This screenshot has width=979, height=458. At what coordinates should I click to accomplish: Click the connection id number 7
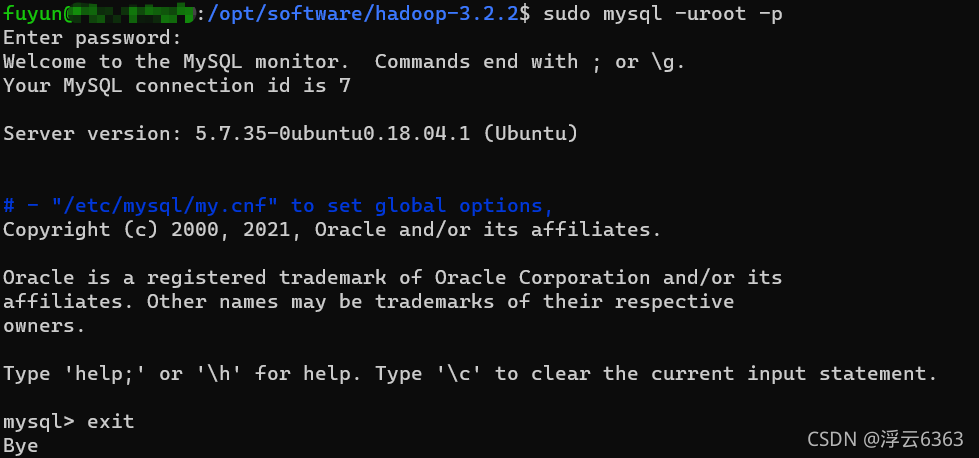345,85
